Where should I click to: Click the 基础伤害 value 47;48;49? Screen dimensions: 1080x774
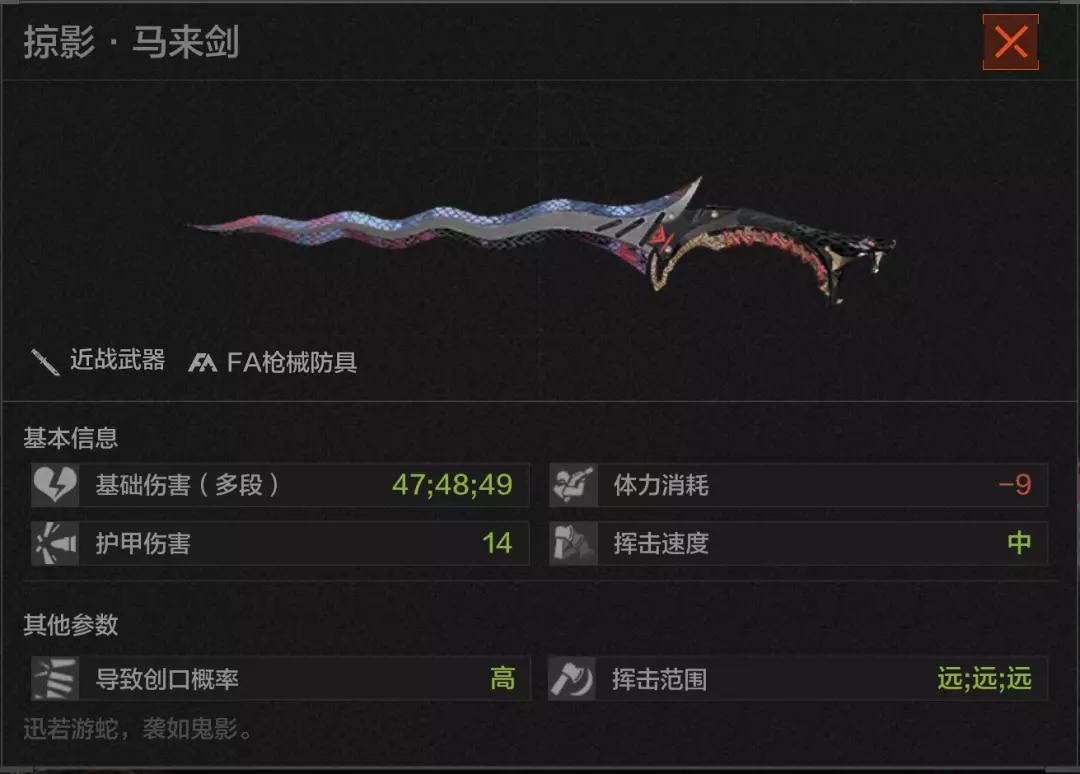453,485
